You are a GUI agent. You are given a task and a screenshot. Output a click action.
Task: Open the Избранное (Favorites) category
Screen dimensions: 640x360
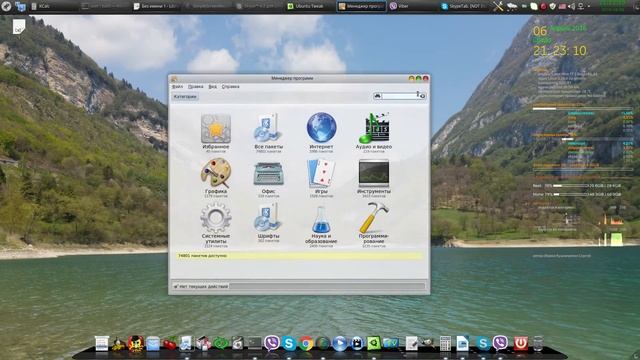(x=216, y=133)
